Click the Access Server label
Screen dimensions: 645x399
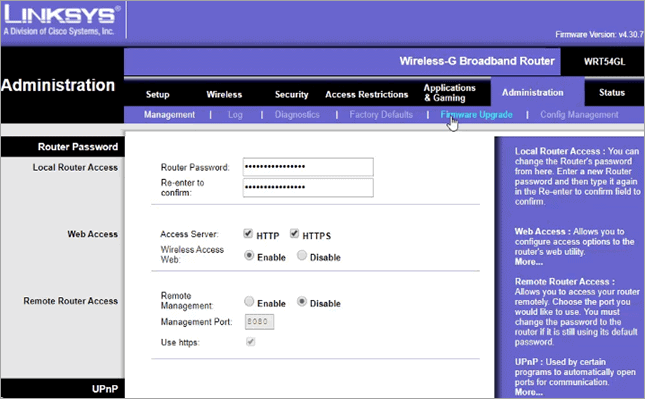tap(189, 234)
